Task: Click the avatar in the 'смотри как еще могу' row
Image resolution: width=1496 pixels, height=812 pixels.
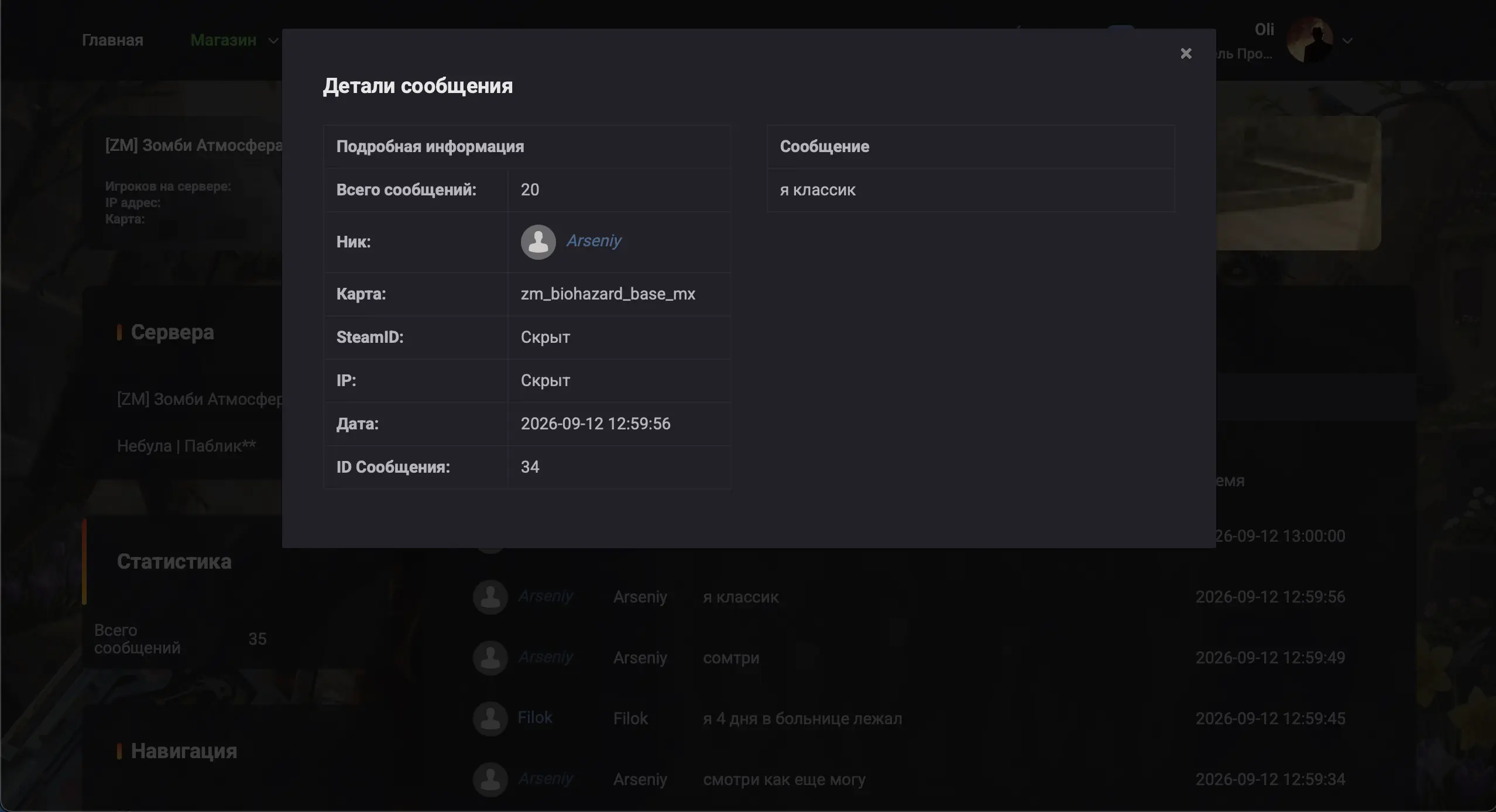Action: click(490, 779)
